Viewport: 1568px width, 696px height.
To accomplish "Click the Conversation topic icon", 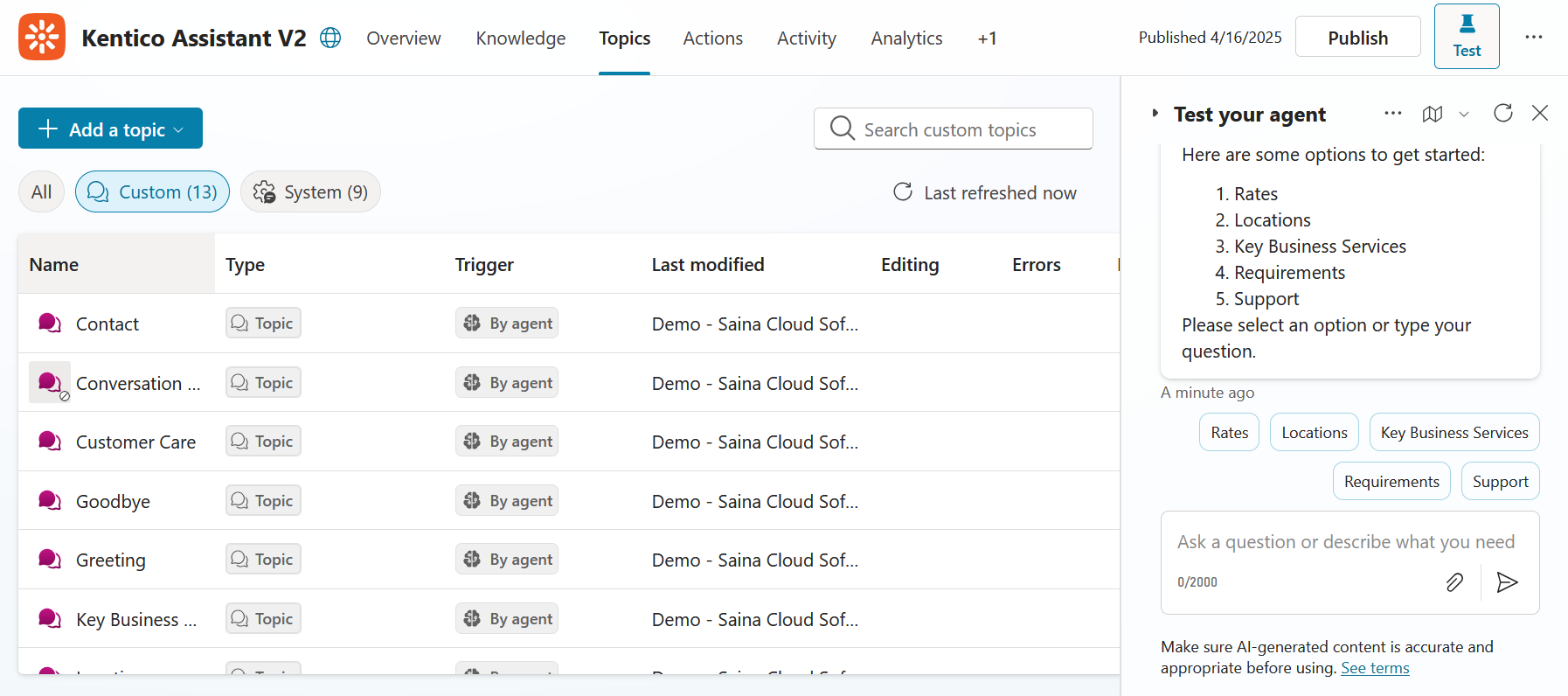I will point(50,382).
